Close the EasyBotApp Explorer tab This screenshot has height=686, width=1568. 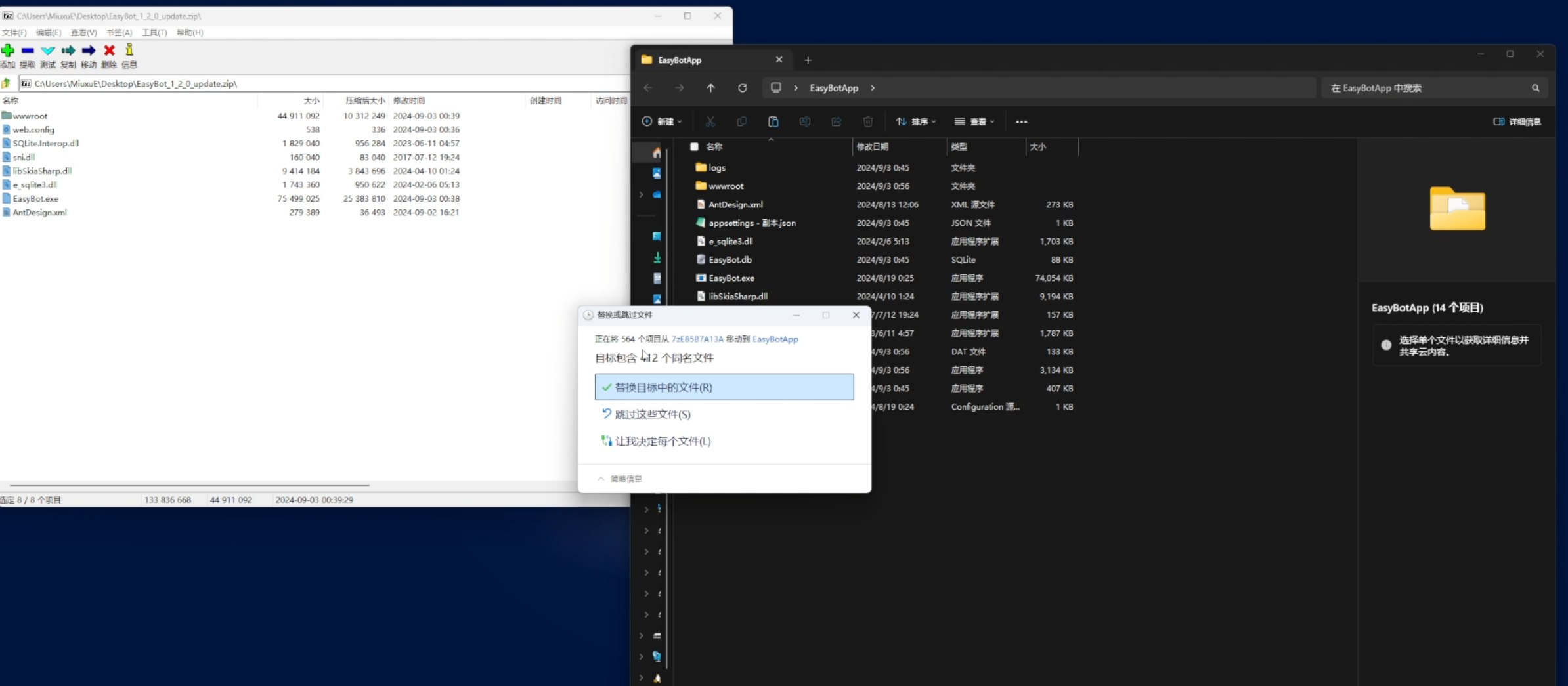tap(779, 60)
